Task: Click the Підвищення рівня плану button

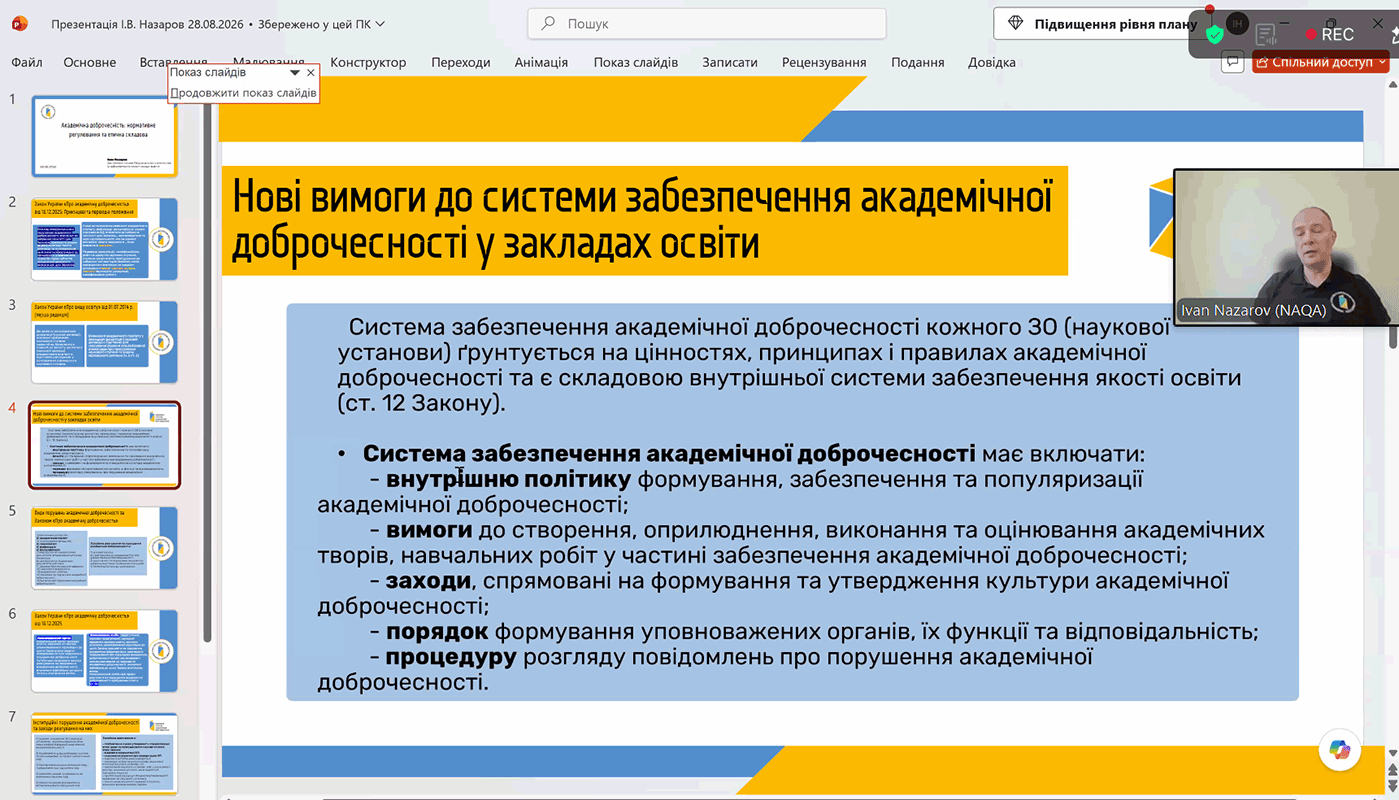Action: tap(1102, 24)
